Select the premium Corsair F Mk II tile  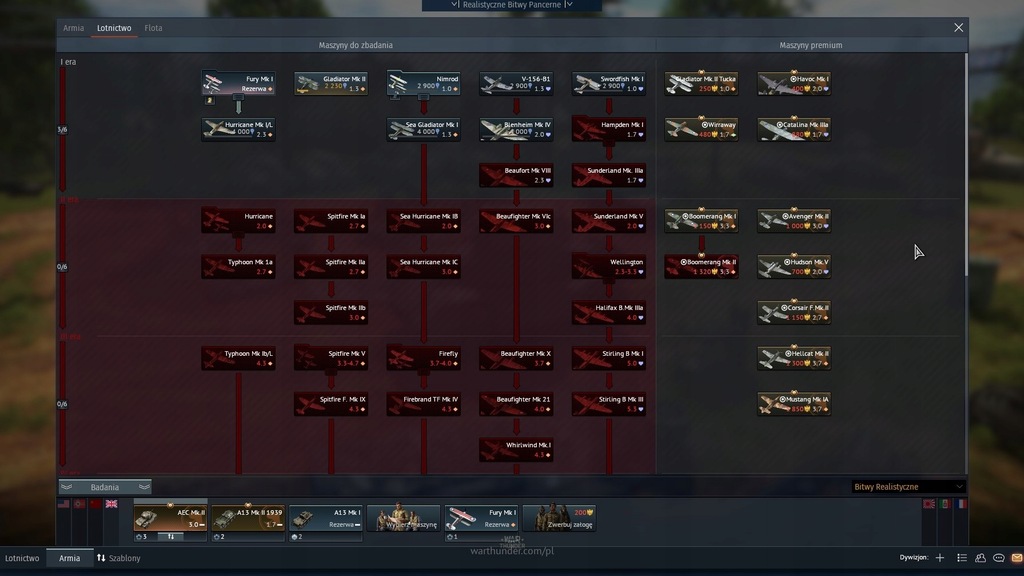pyautogui.click(x=794, y=312)
